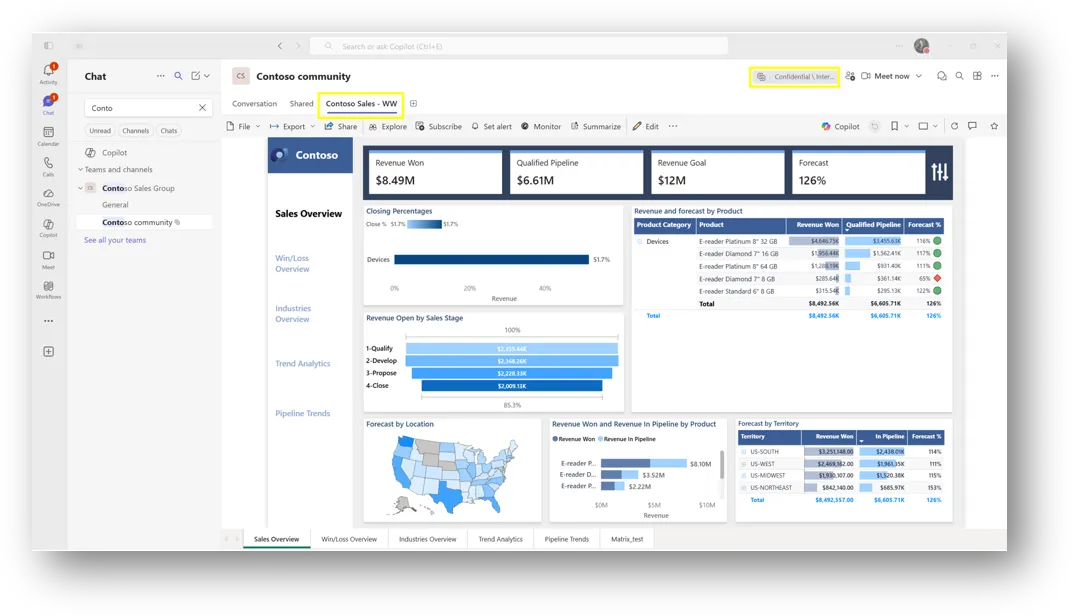This screenshot has width=1072, height=616.
Task: Click the search icon in Chat header
Action: (x=178, y=76)
